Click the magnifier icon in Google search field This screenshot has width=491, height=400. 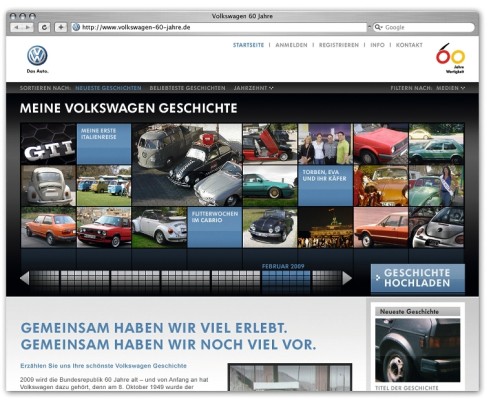point(378,27)
